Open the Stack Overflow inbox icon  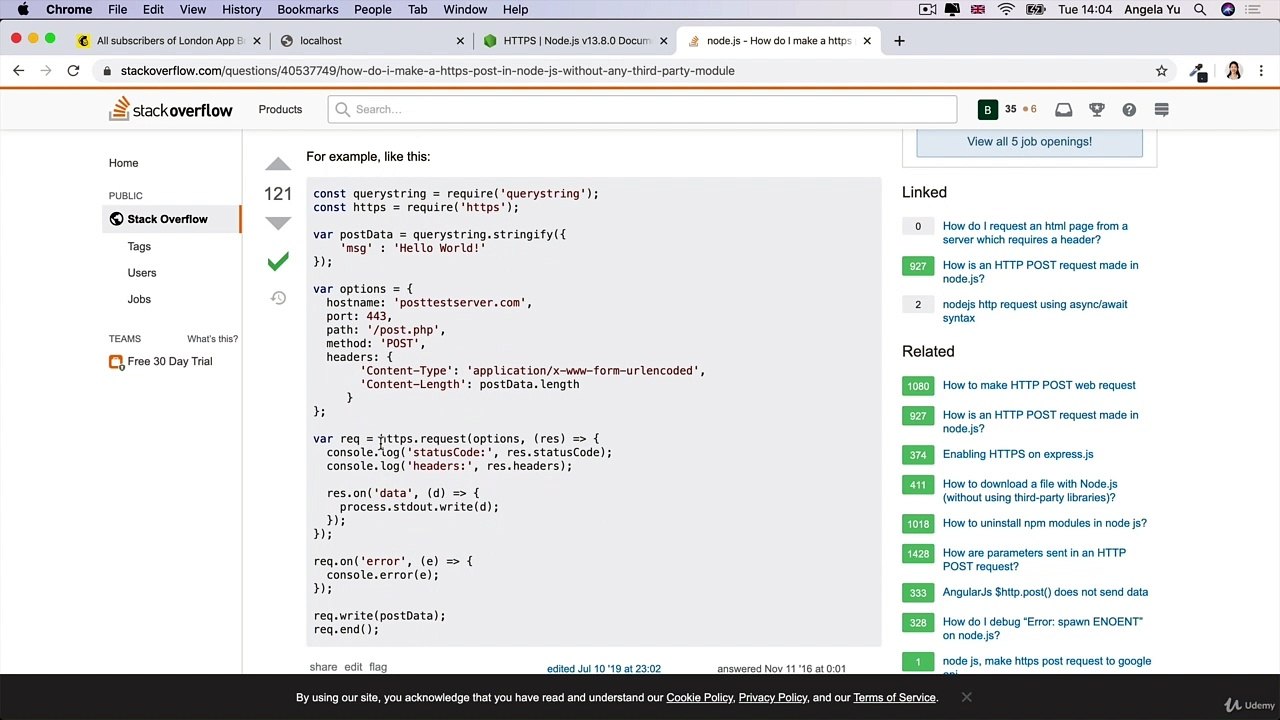[1063, 109]
